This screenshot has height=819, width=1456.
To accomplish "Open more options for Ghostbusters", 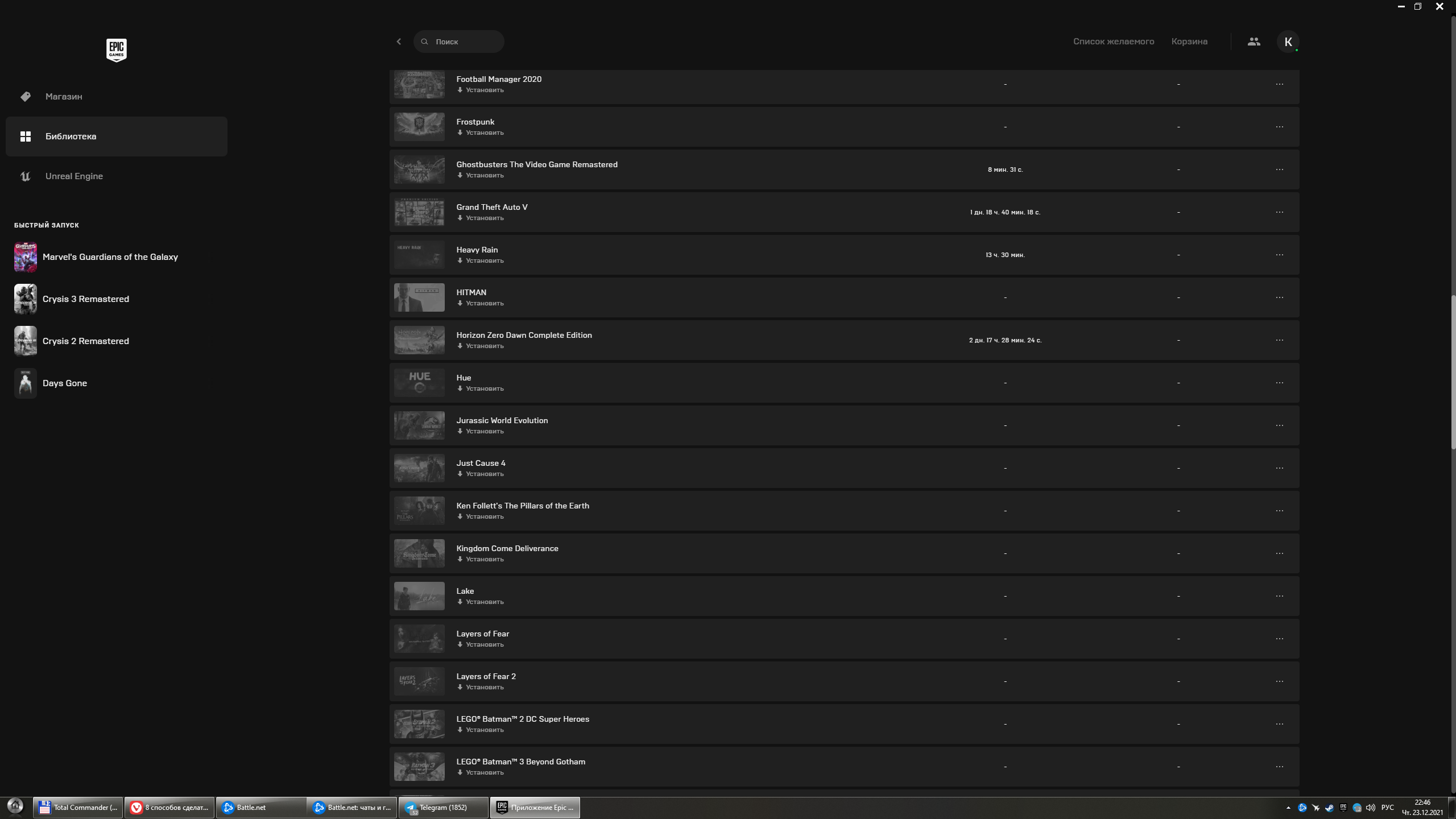I will (1279, 169).
